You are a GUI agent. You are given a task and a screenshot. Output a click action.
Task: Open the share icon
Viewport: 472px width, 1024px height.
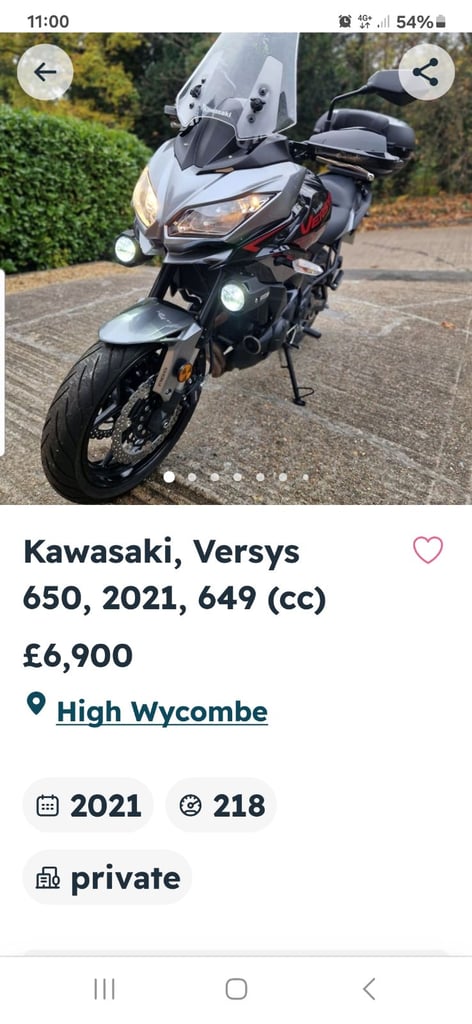pos(426,72)
